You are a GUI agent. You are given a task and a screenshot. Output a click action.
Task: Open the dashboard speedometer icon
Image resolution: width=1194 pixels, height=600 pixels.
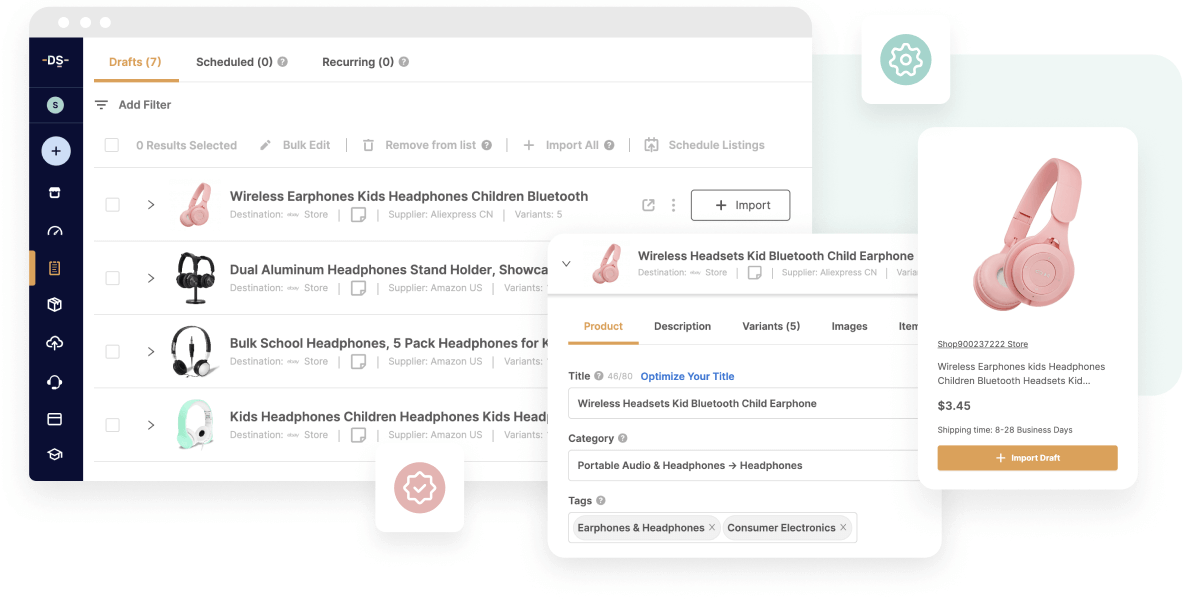click(55, 231)
